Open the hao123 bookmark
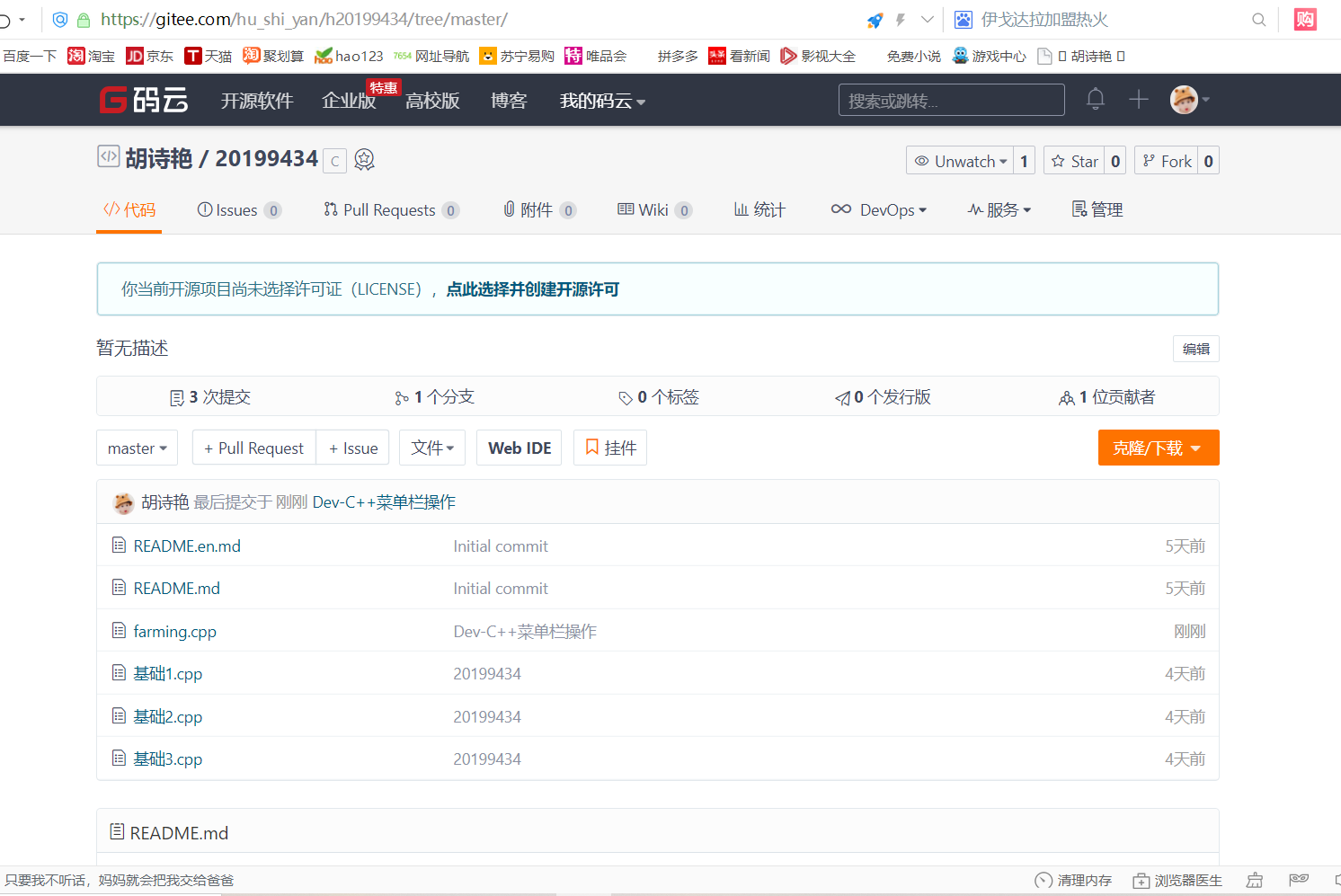The height and width of the screenshot is (896, 1341). click(349, 56)
